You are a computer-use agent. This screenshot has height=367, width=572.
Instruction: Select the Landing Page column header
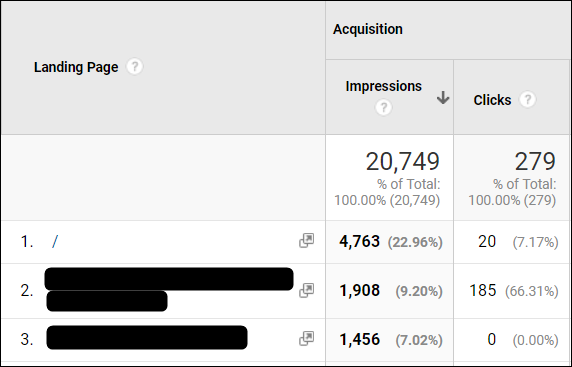point(76,67)
